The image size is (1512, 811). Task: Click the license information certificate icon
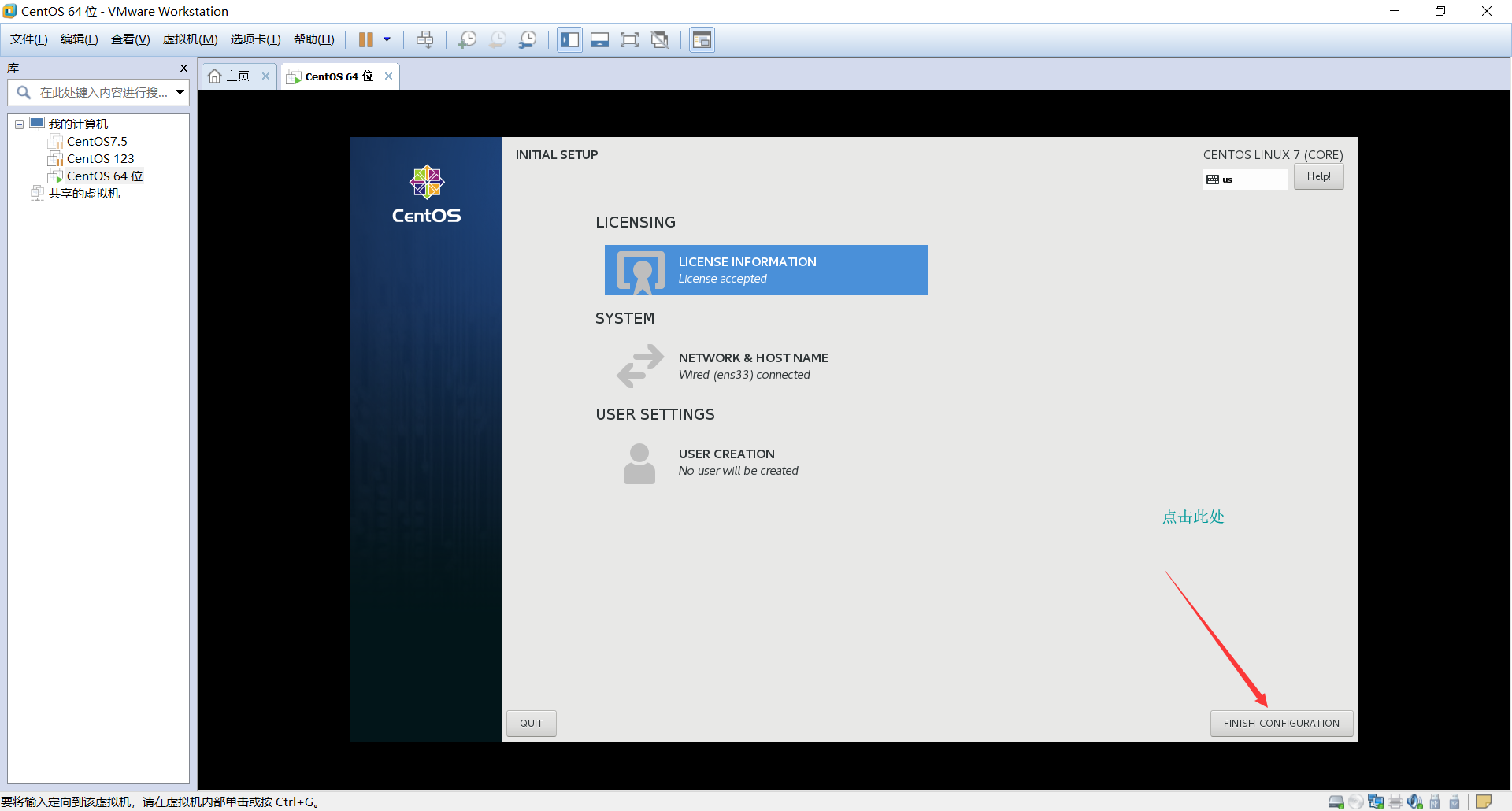pos(640,272)
